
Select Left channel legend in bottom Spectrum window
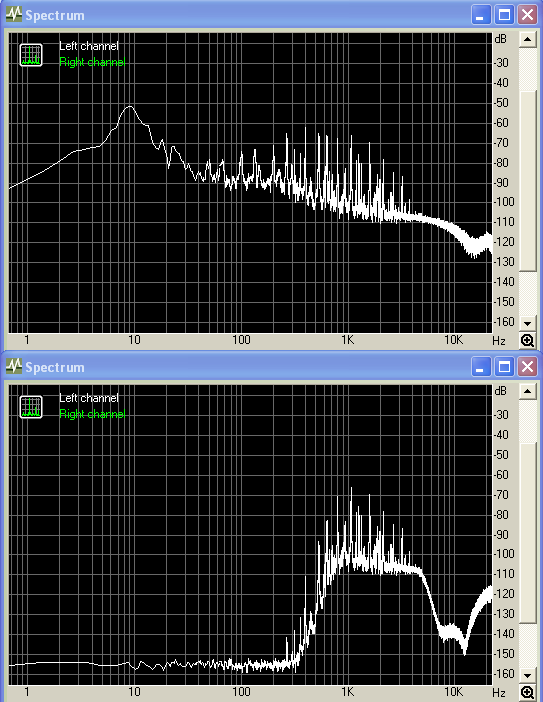pyautogui.click(x=89, y=398)
